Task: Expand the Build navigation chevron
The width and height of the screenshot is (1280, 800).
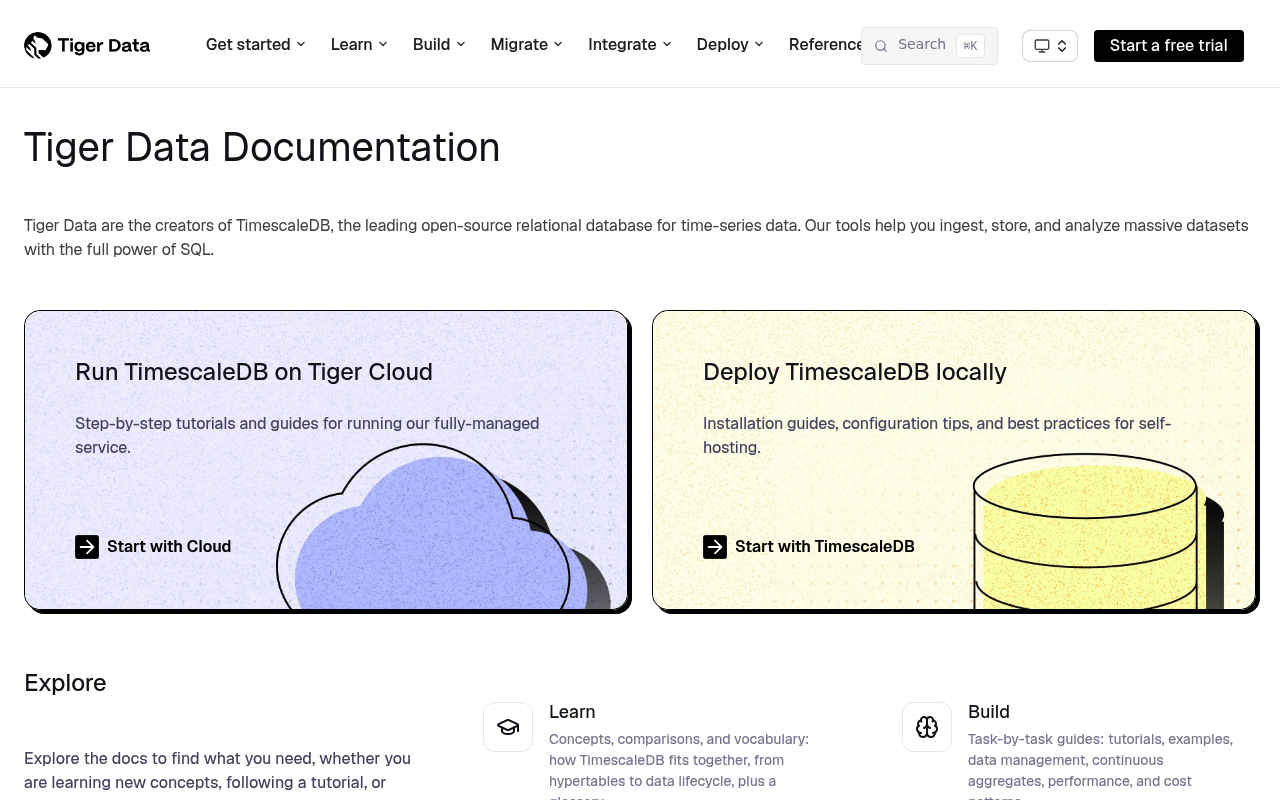Action: pos(461,45)
